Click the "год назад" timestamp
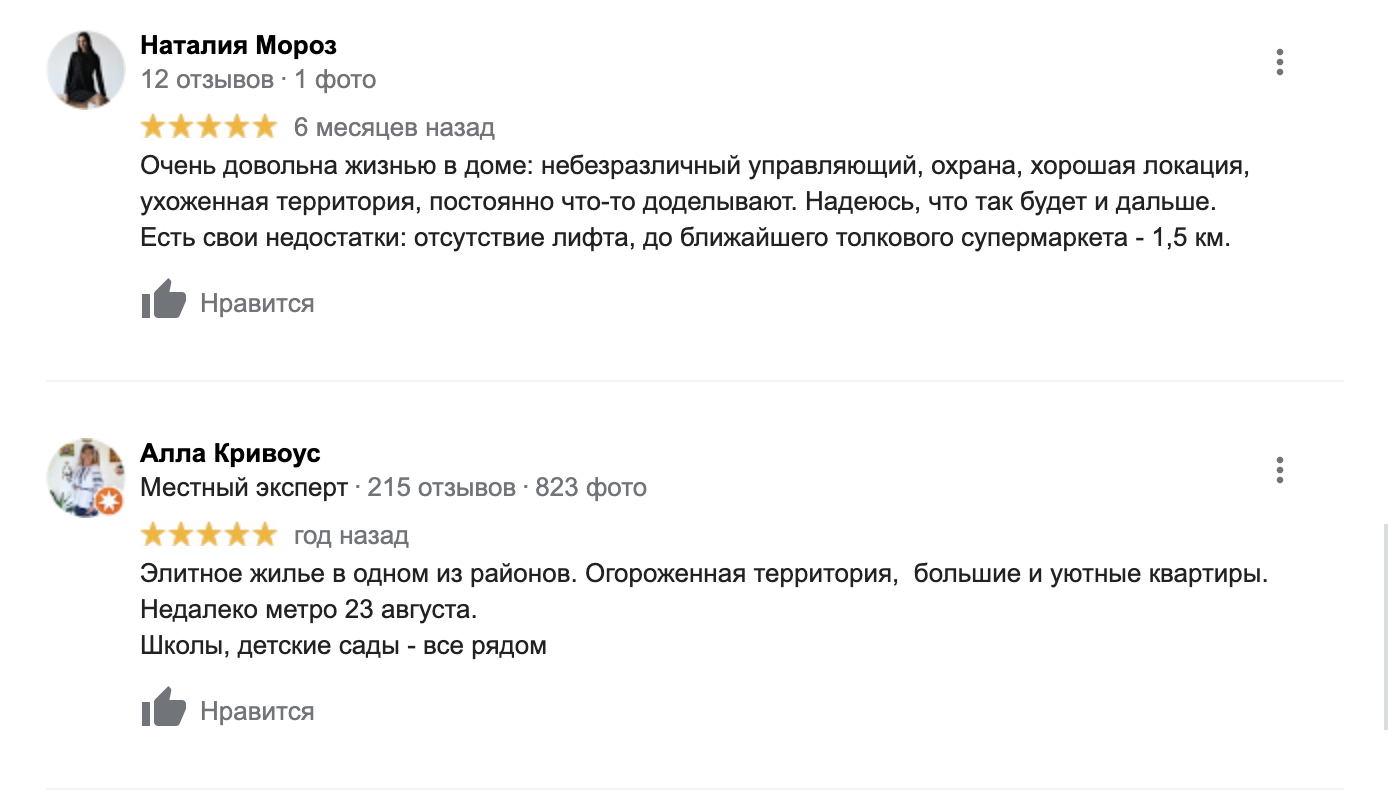This screenshot has width=1388, height=796. point(351,536)
